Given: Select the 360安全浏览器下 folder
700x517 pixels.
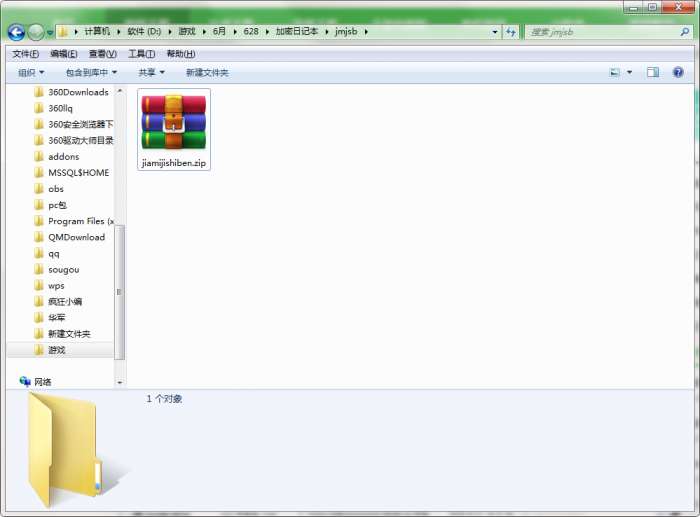Looking at the screenshot, I should pyautogui.click(x=73, y=125).
